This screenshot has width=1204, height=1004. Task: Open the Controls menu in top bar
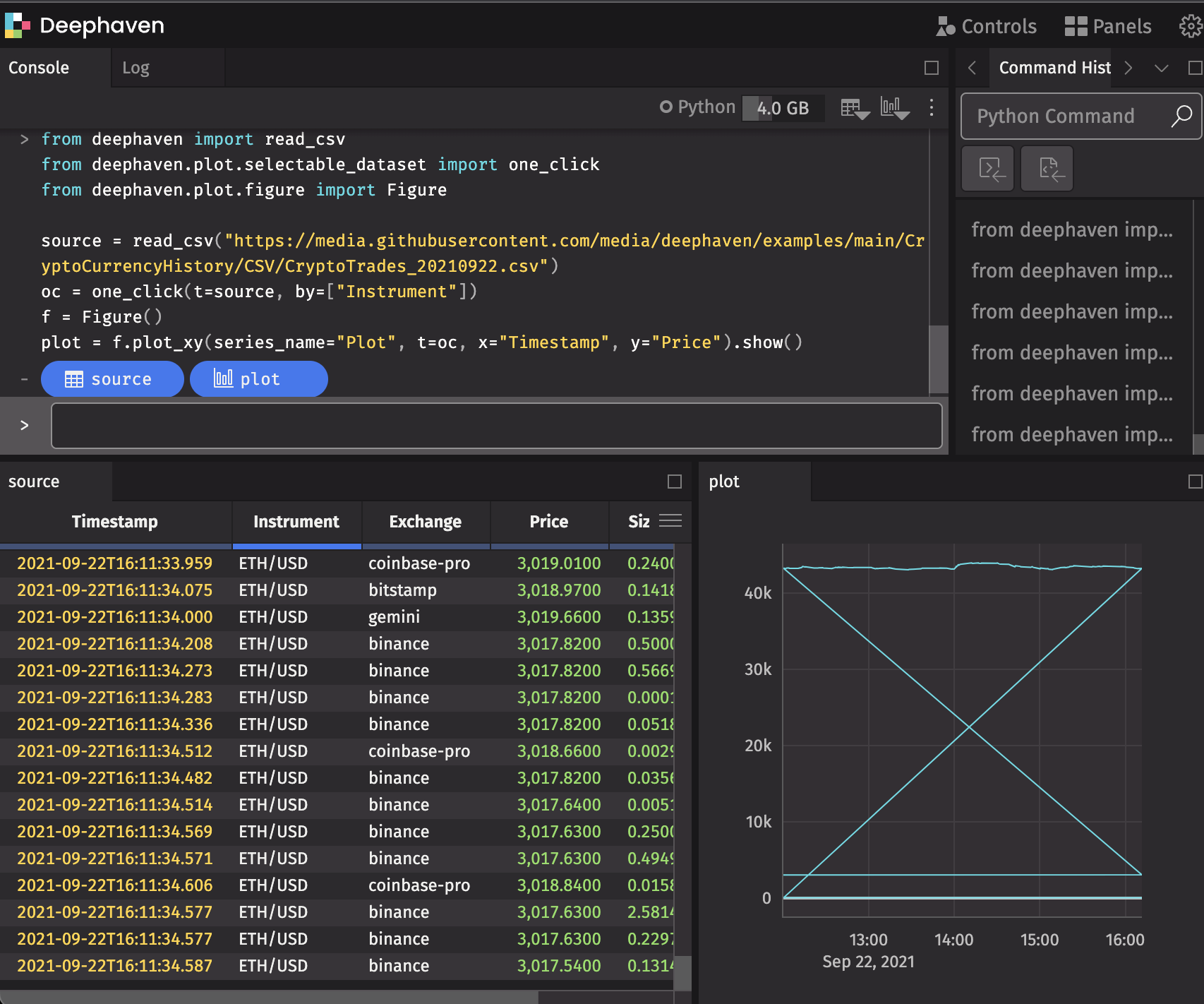tap(987, 26)
